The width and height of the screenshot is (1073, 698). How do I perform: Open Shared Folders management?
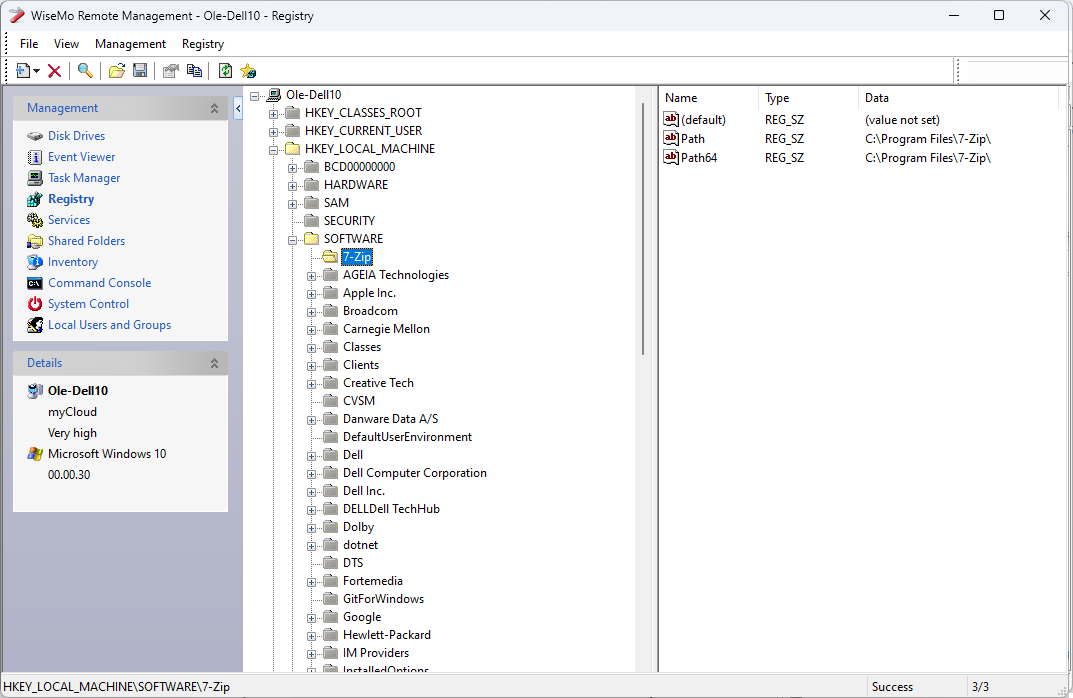[85, 240]
